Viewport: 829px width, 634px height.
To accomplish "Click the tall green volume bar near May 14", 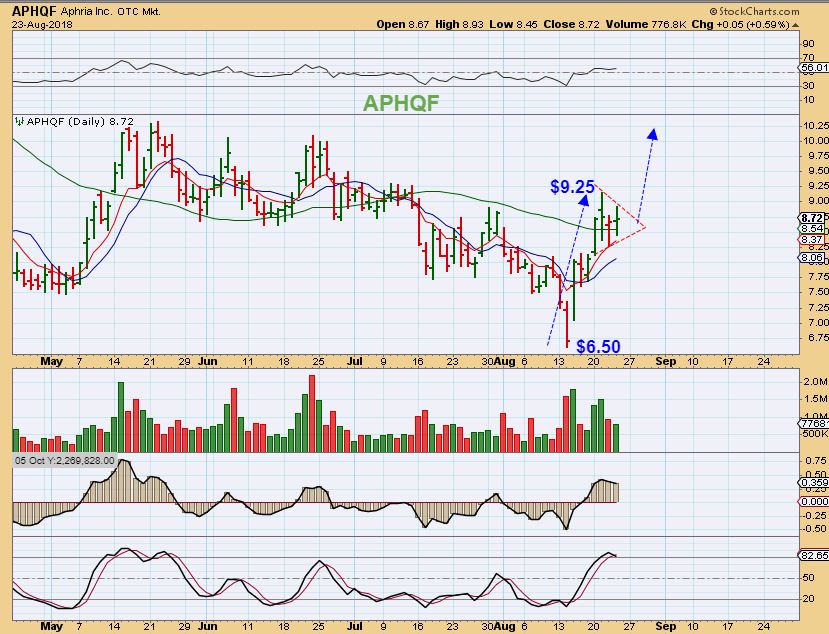I will click(x=121, y=417).
